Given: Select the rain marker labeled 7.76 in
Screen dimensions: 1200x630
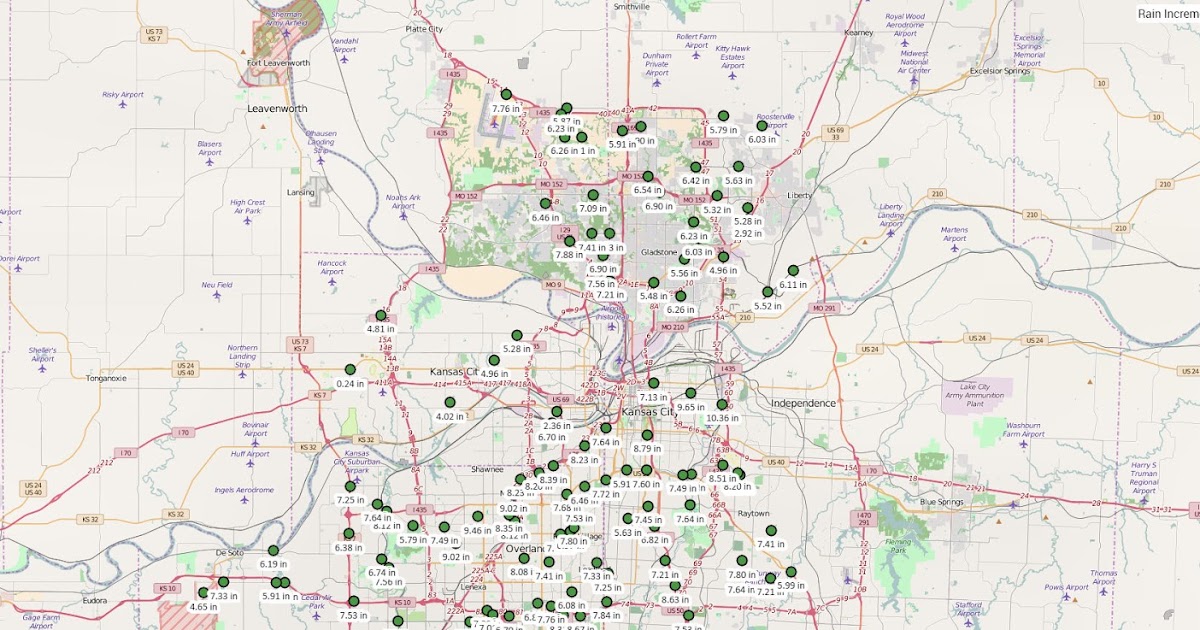Looking at the screenshot, I should (506, 94).
